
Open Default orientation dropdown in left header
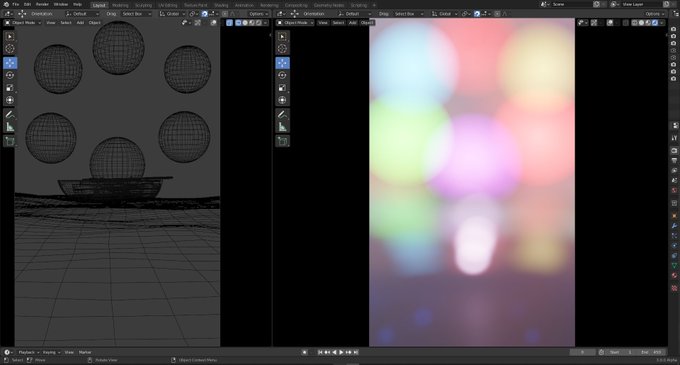click(82, 14)
